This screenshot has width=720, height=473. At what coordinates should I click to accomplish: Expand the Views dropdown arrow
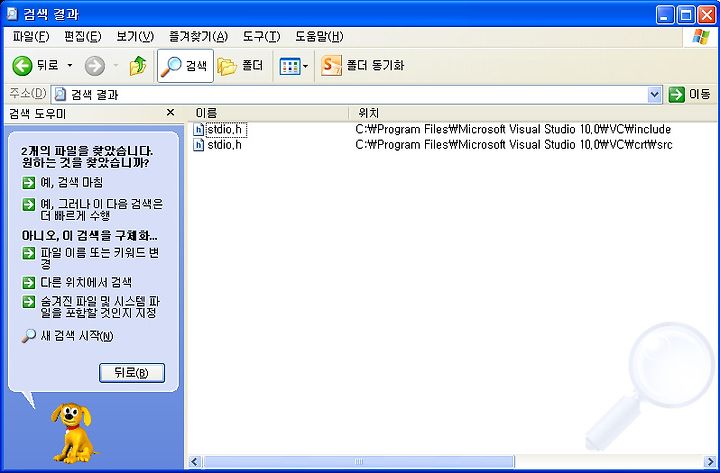tap(305, 67)
